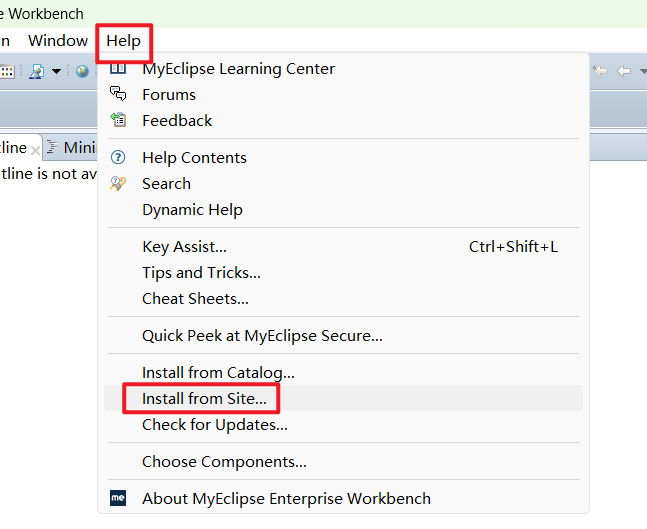The width and height of the screenshot is (647, 529).
Task: Select Search in the Help menu
Action: pos(343,184)
